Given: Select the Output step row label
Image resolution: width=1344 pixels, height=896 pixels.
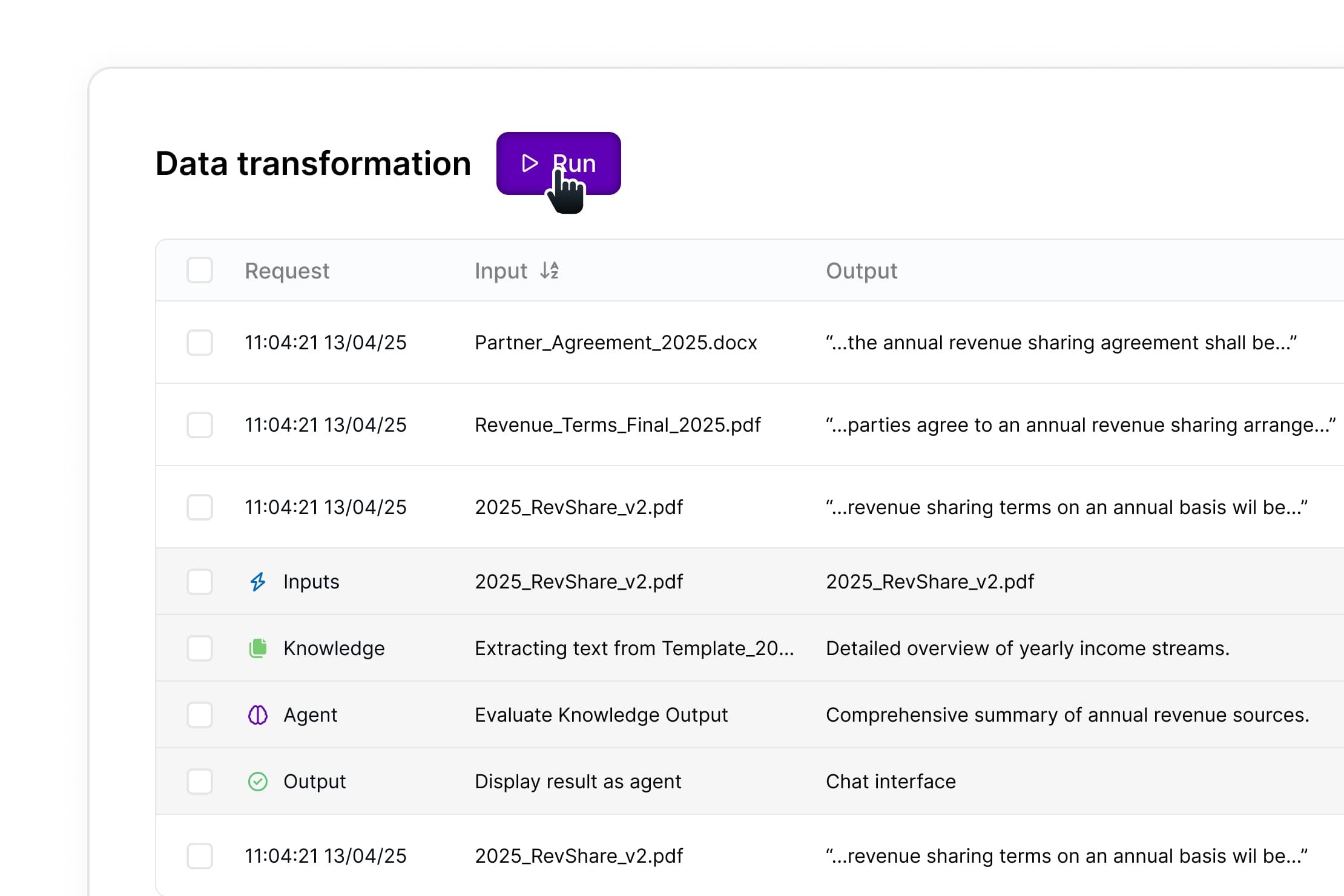Looking at the screenshot, I should (314, 782).
